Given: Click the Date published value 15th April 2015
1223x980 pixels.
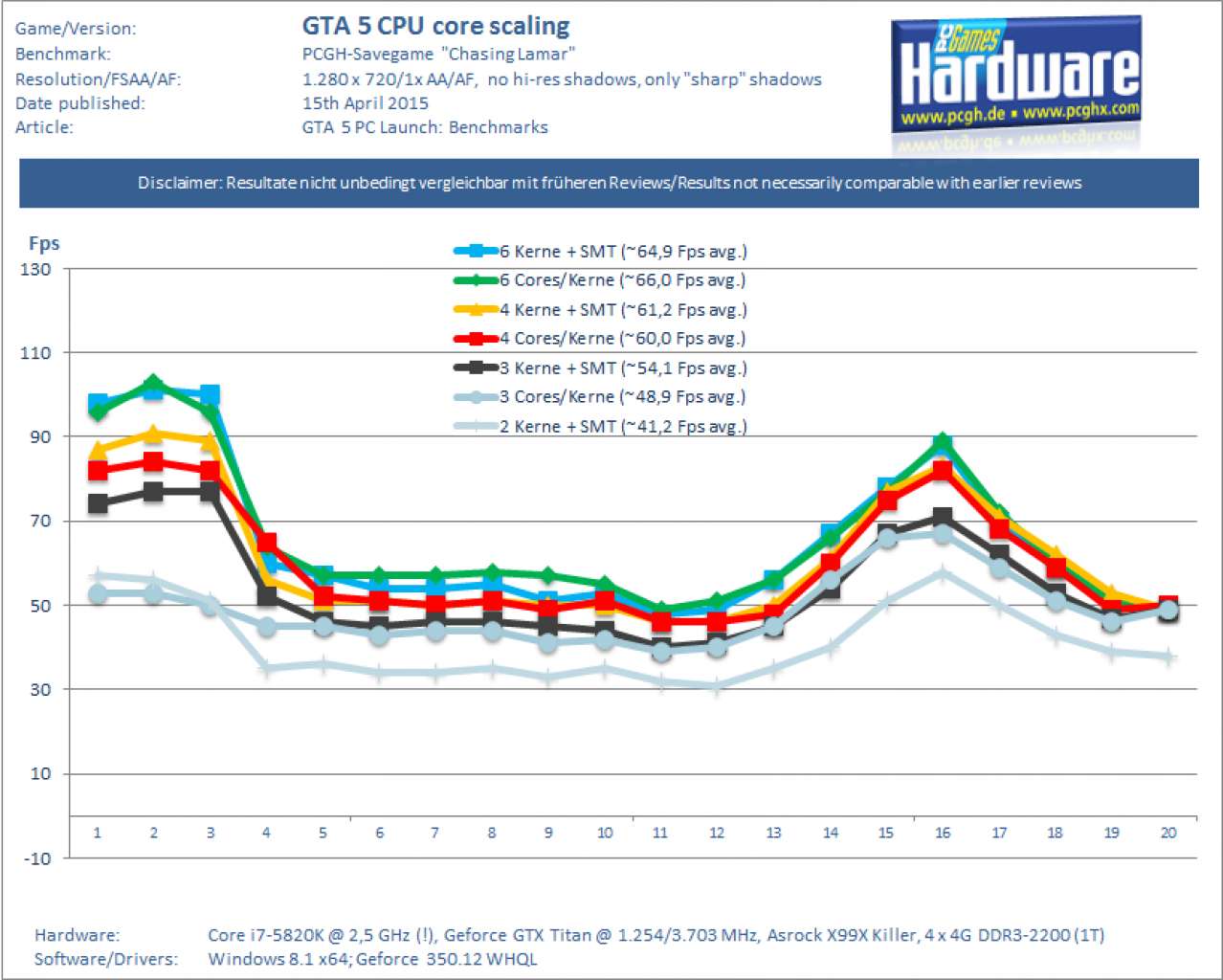Looking at the screenshot, I should (366, 103).
